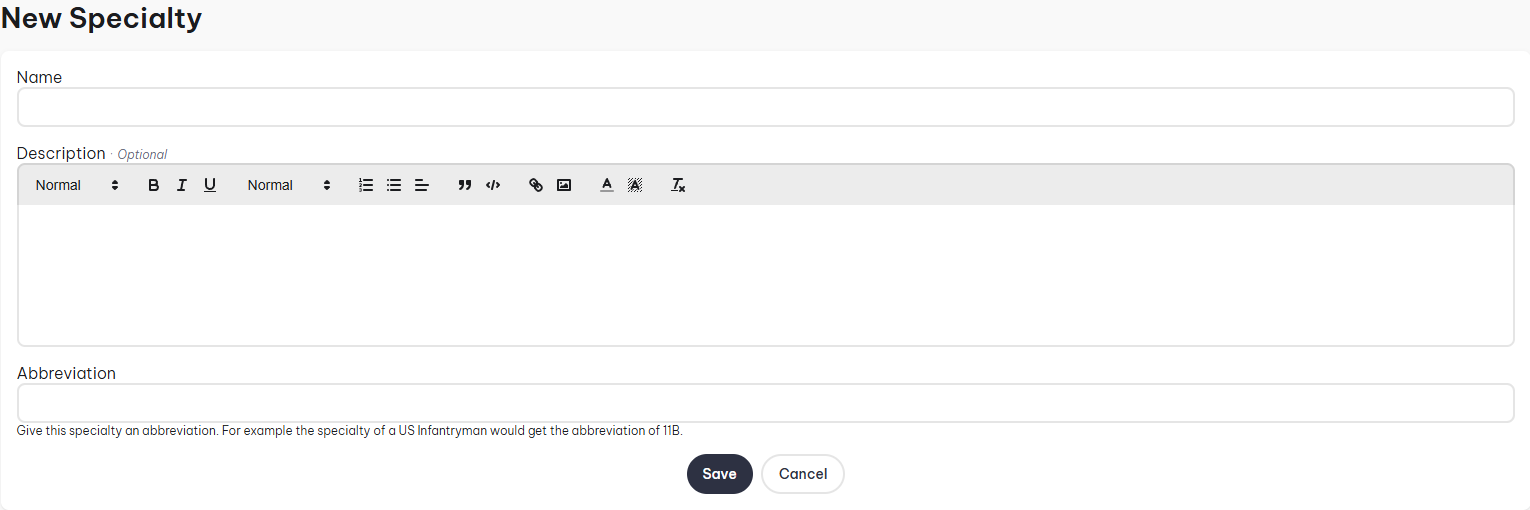Click inside the Description text editor area
This screenshot has height=510, width=1530.
[765, 275]
